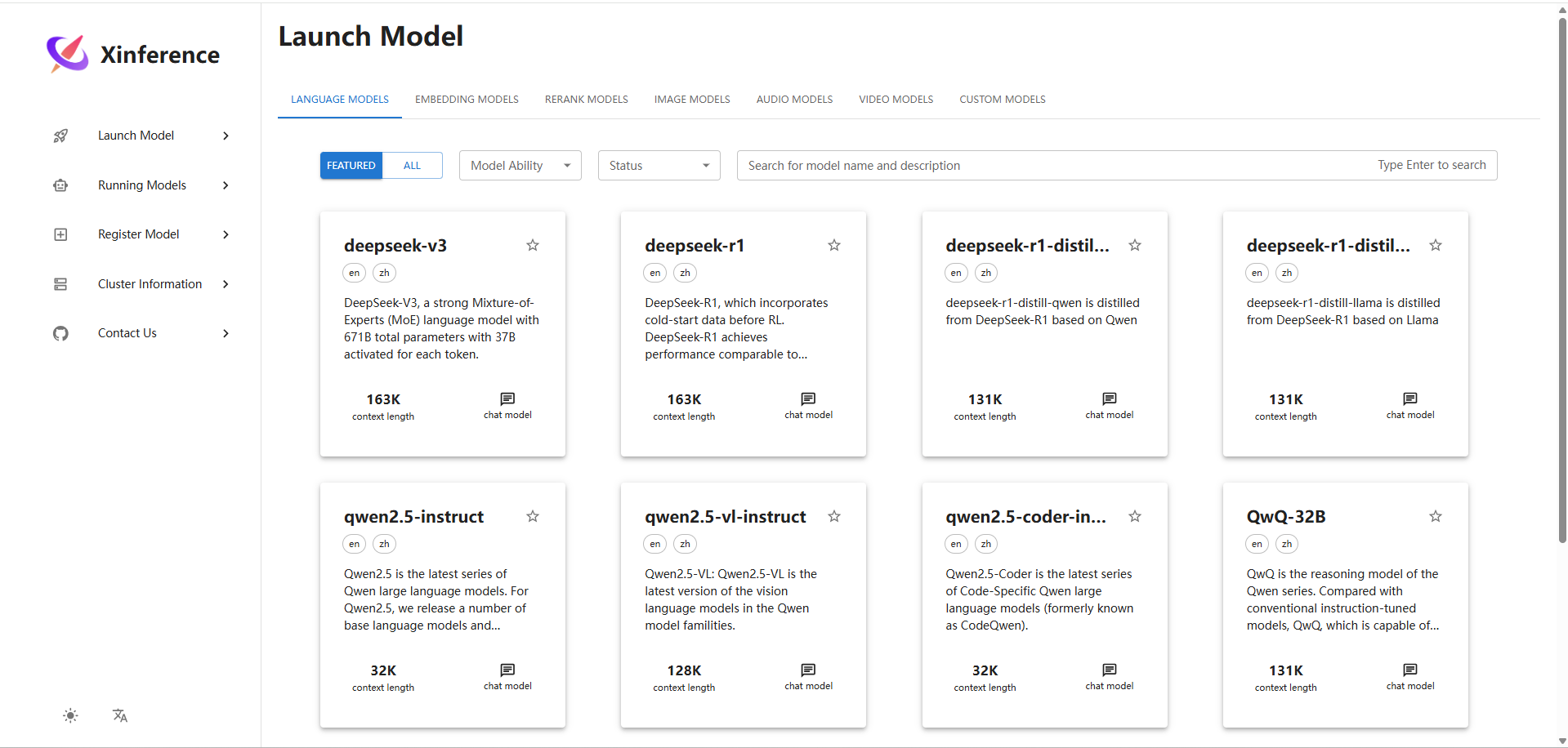The width and height of the screenshot is (1568, 748).
Task: Favorite qwen2.5-vl-instruct with its star
Action: click(834, 516)
